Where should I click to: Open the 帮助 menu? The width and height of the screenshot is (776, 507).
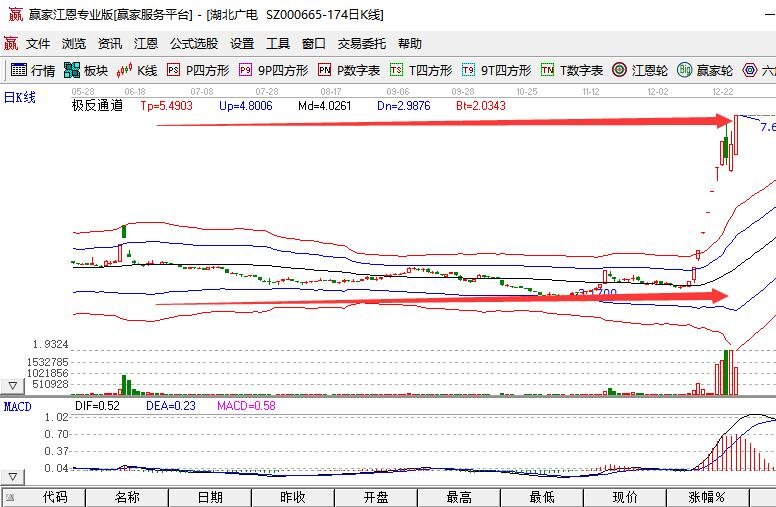tap(410, 44)
